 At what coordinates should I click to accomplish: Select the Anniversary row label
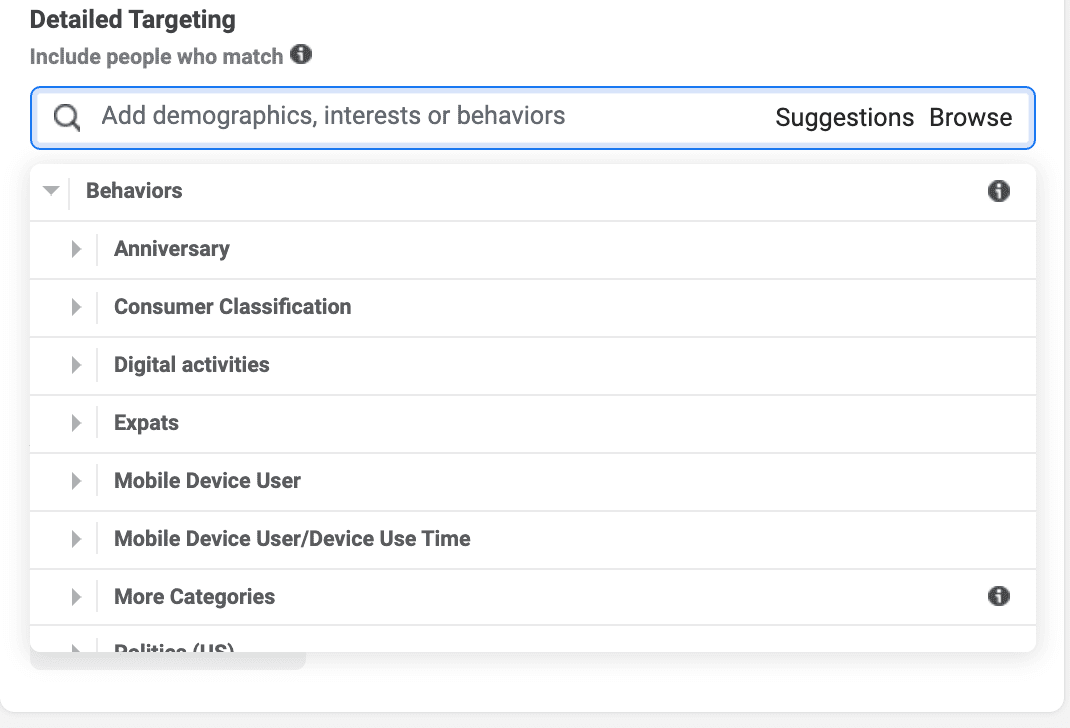tap(171, 249)
